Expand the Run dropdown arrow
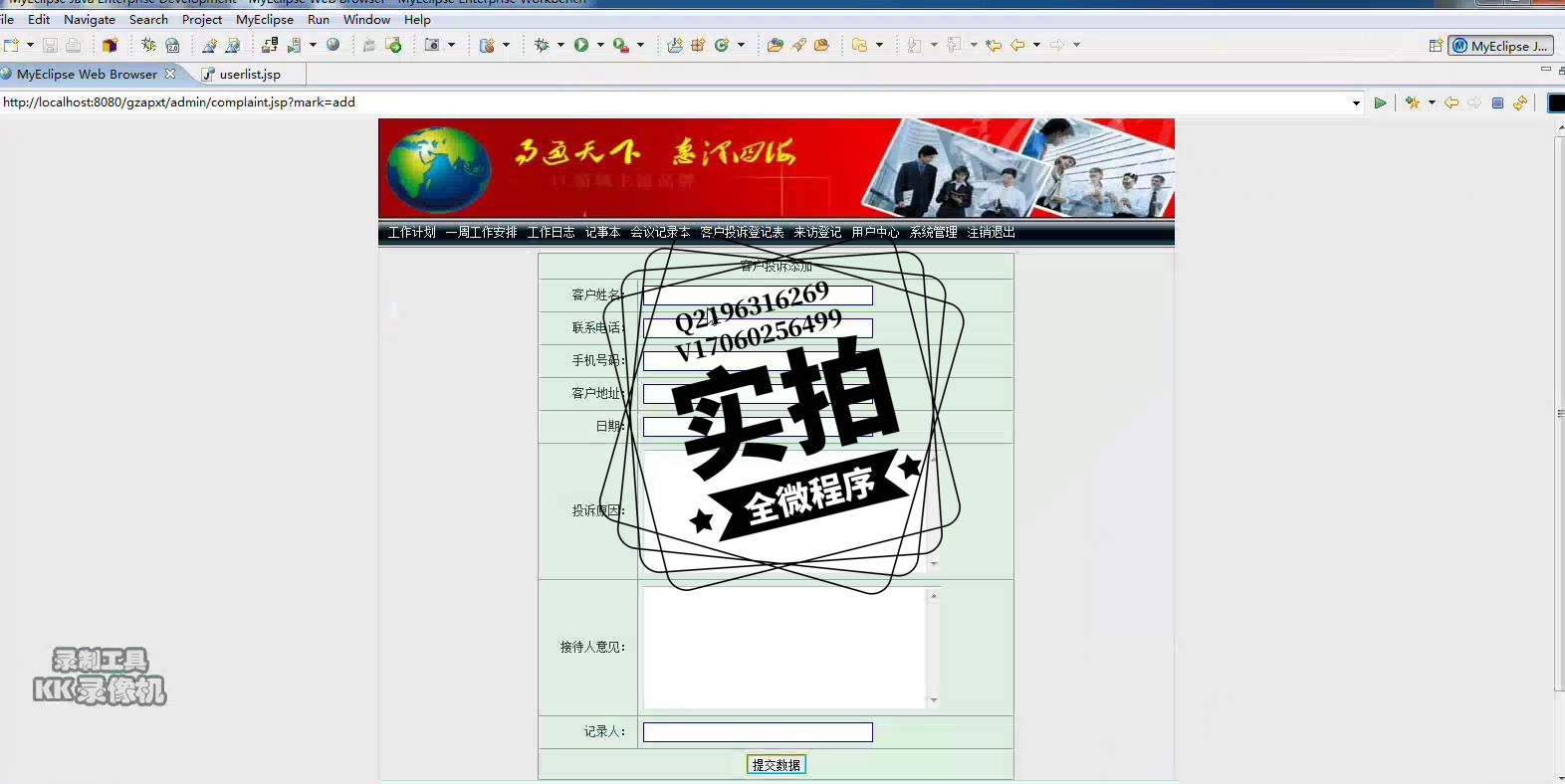 tap(600, 45)
